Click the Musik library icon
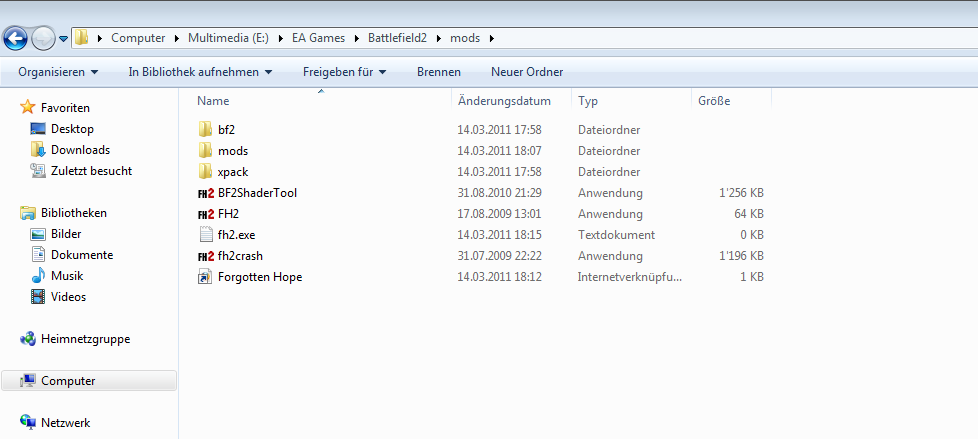Screen dimensions: 978x439 coord(38,276)
